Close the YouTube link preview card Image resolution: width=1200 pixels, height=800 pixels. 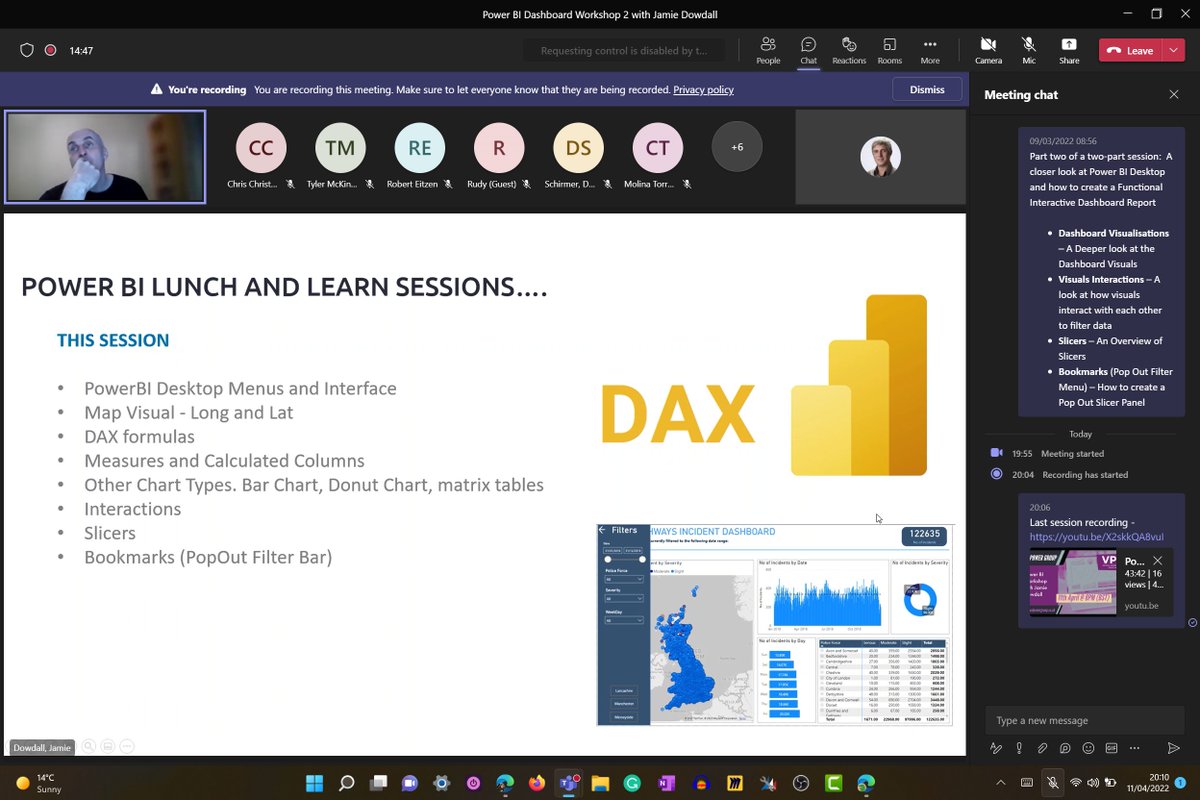click(x=1158, y=561)
